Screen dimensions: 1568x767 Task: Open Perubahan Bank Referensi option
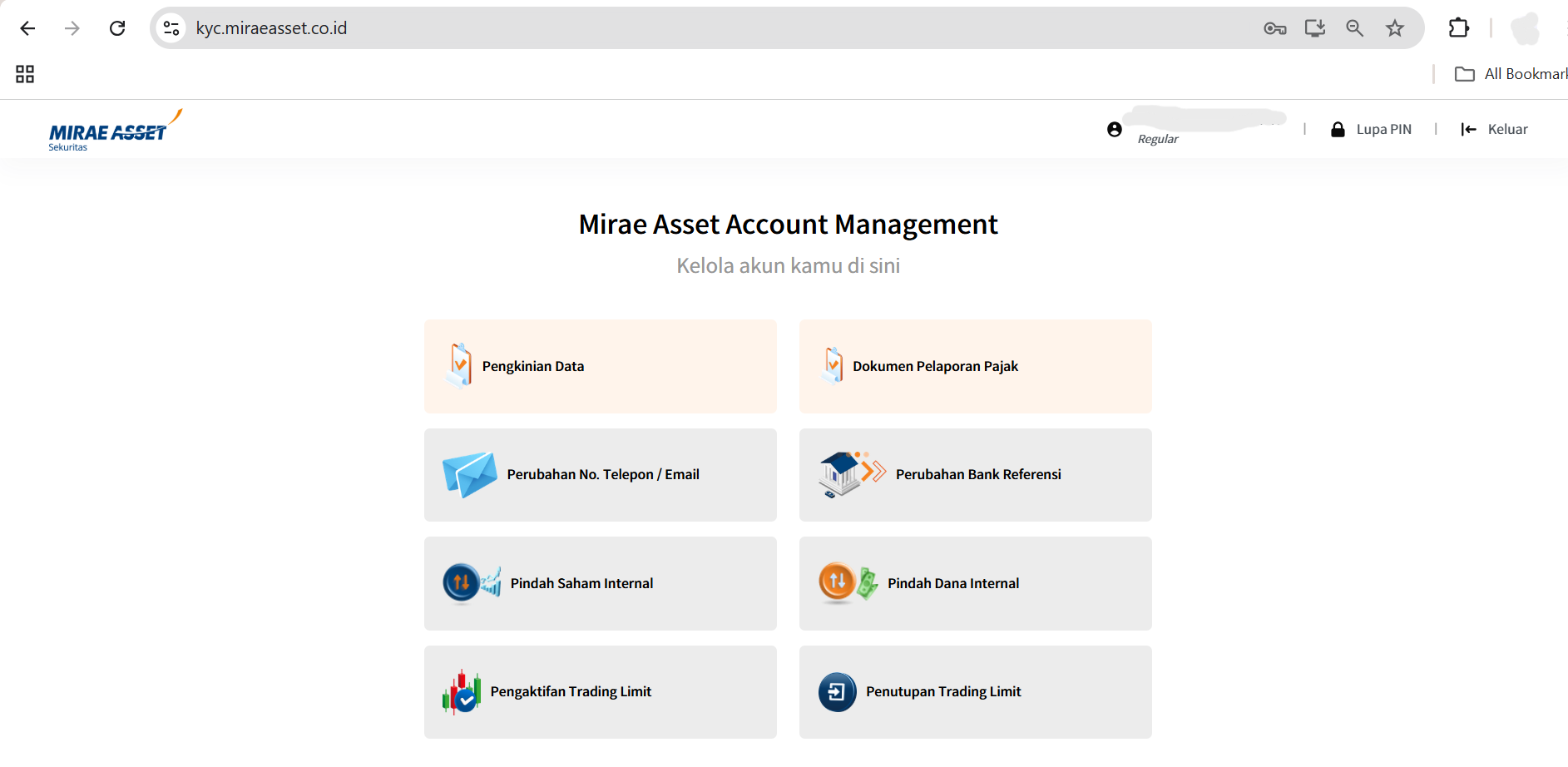977,475
